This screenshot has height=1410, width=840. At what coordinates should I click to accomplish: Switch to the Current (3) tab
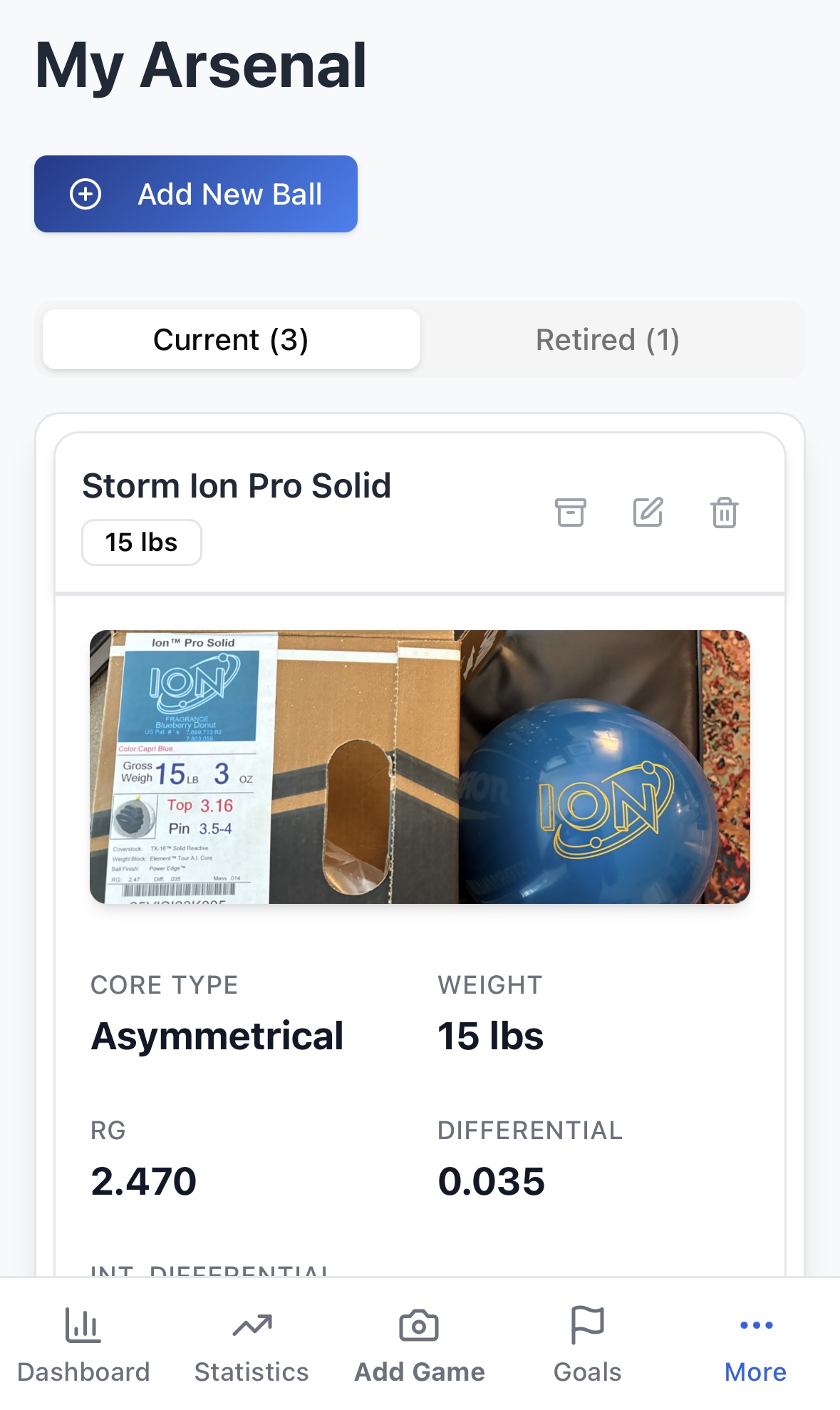click(231, 339)
